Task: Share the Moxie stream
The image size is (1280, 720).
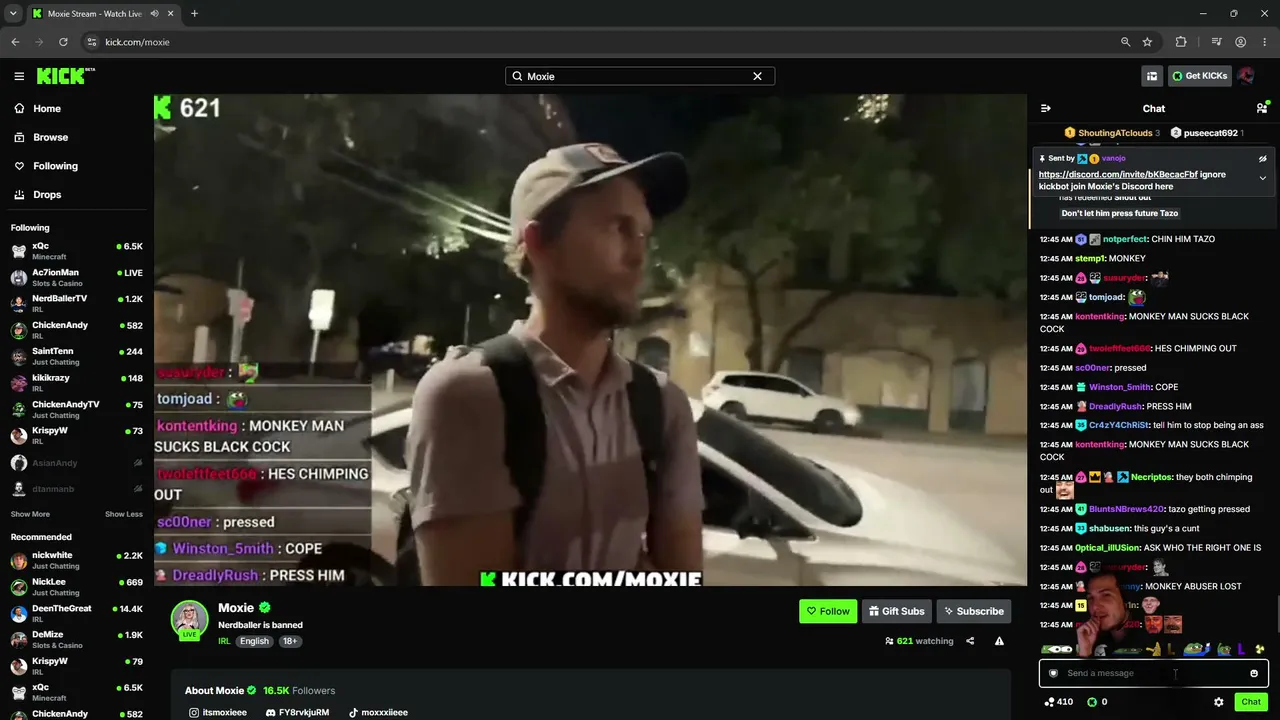Action: [x=970, y=641]
